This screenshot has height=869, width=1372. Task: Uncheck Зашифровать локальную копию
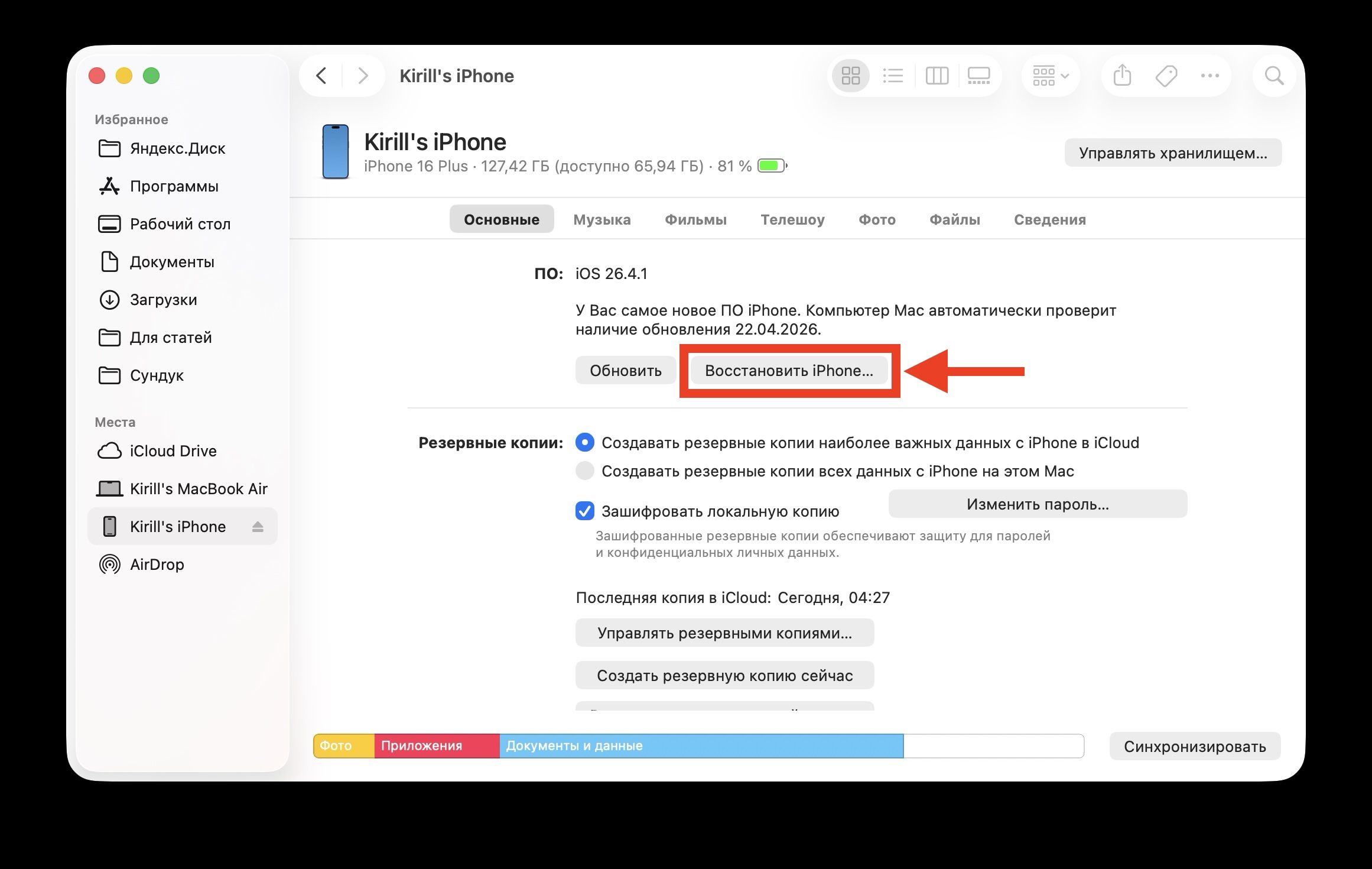[x=584, y=511]
